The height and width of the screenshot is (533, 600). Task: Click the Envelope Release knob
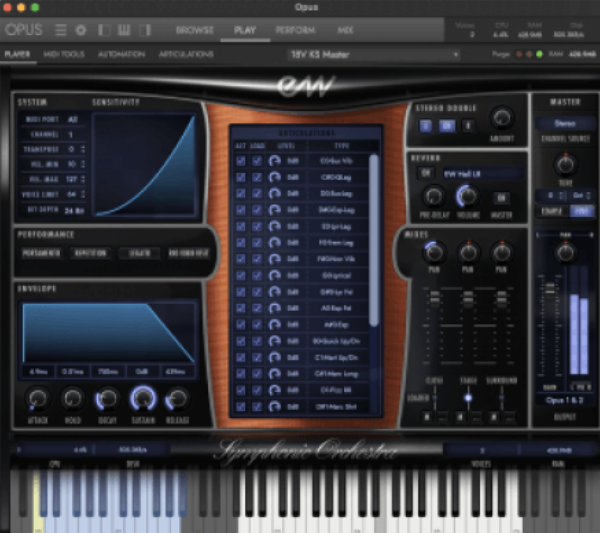point(177,398)
